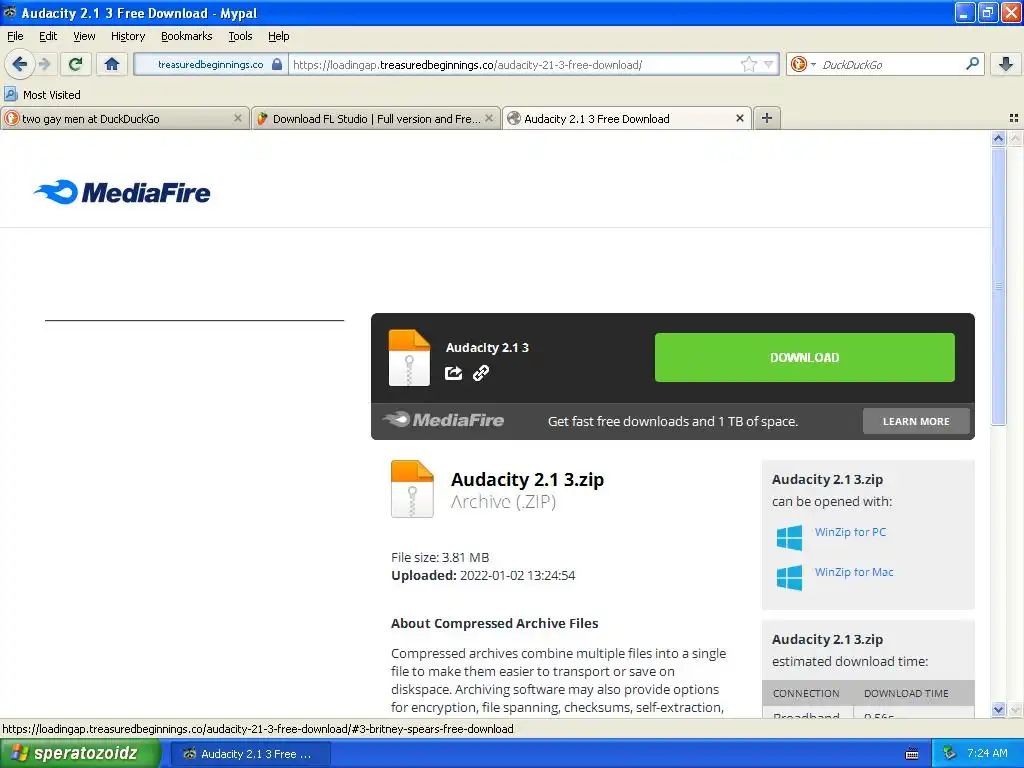Open the URL history dropdown arrow
The width and height of the screenshot is (1024, 768).
(769, 64)
